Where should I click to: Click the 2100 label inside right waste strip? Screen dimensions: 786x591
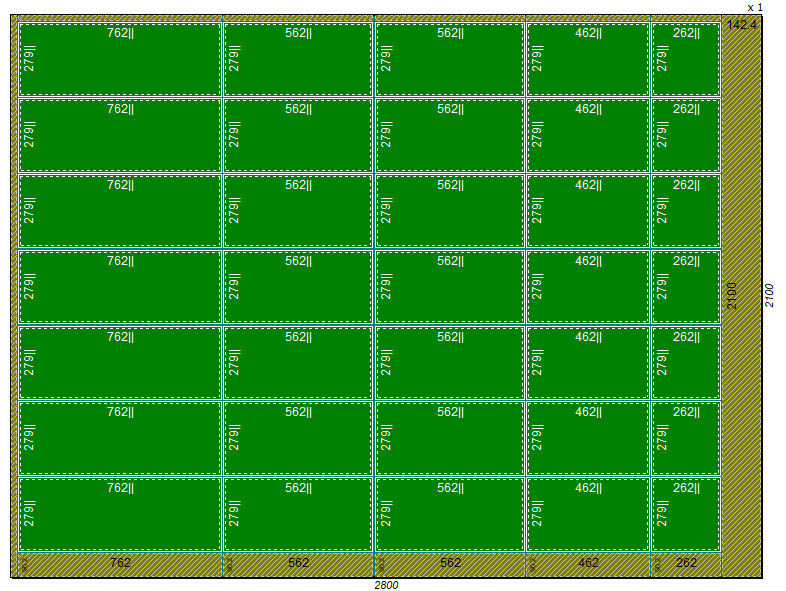click(x=732, y=295)
